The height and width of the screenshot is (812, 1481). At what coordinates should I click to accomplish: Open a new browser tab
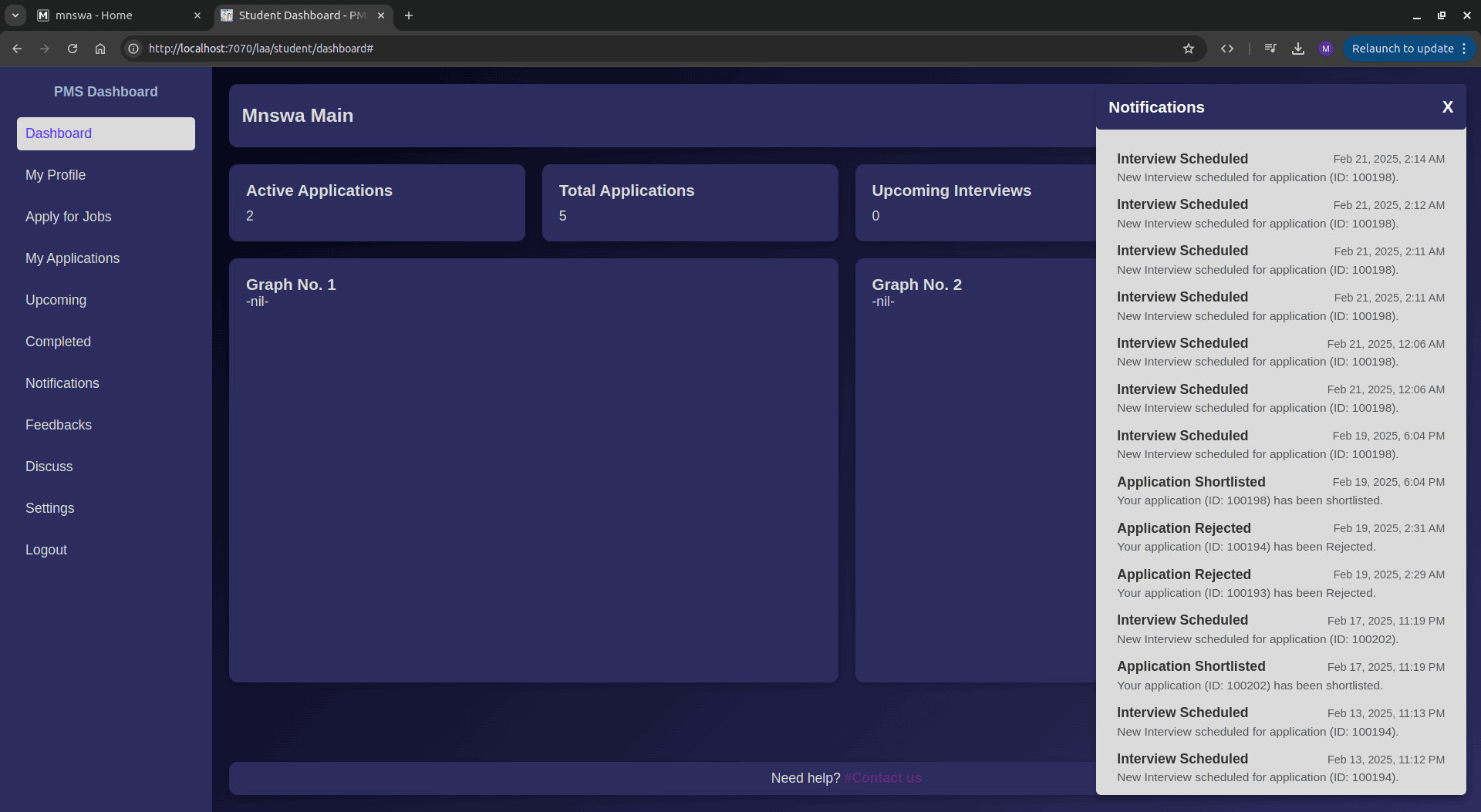tap(409, 15)
